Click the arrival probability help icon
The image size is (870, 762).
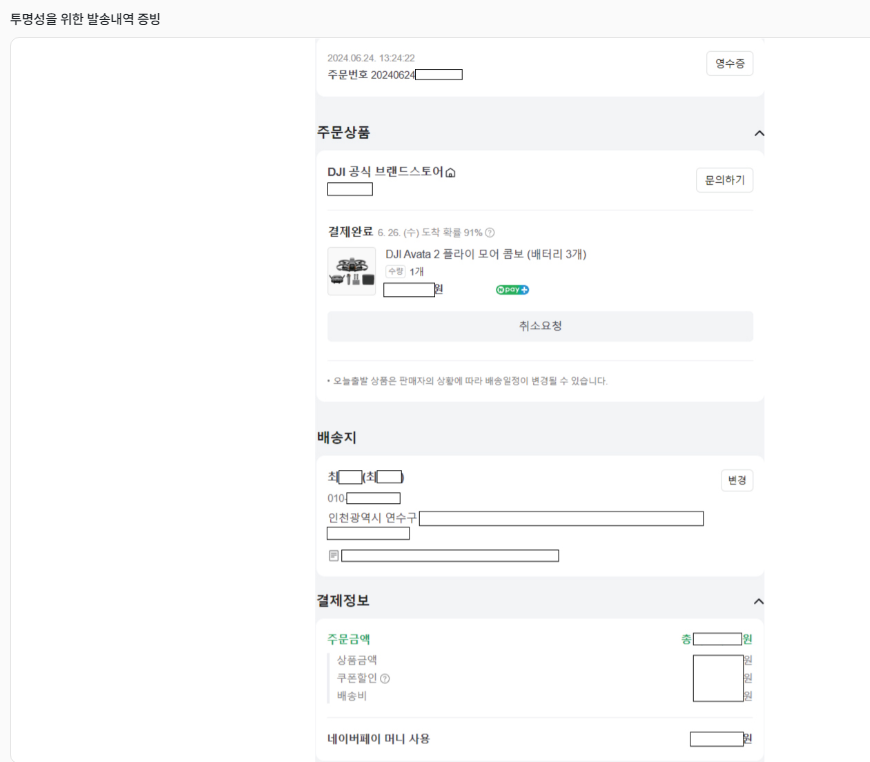point(489,233)
